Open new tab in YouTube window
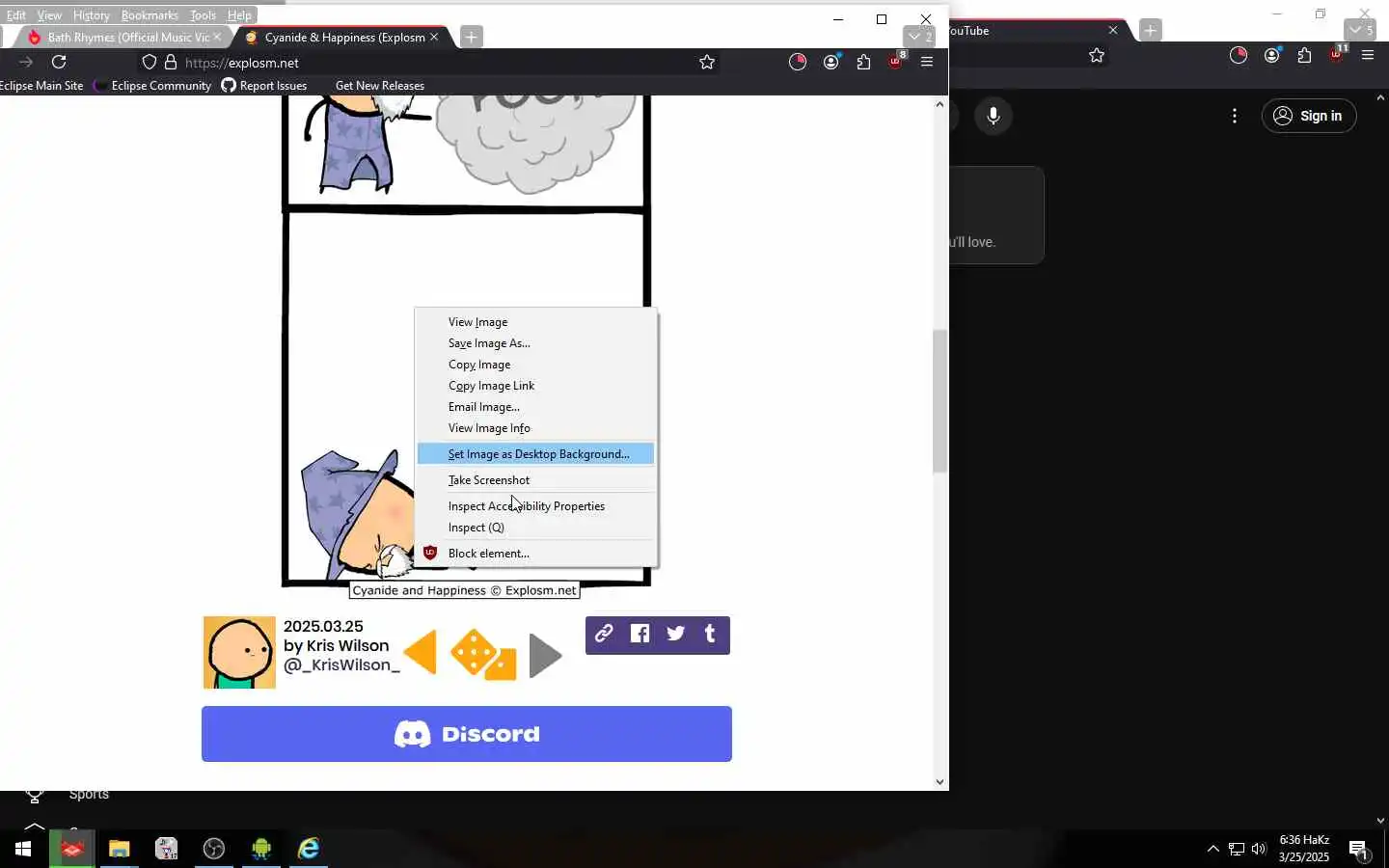The image size is (1389, 868). click(x=1150, y=30)
